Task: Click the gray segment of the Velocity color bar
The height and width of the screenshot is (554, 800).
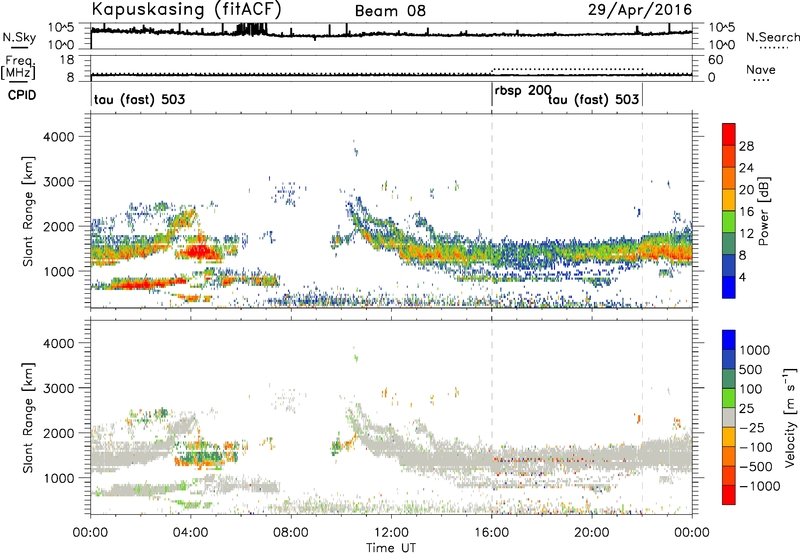Action: [729, 417]
